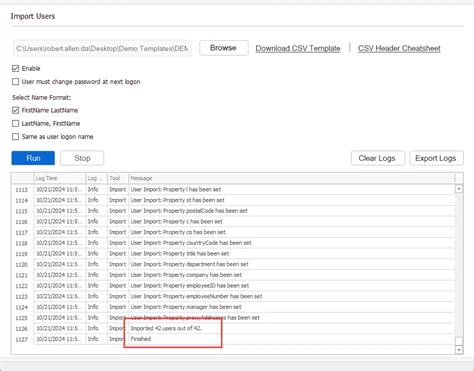Viewport: 474px width, 371px height.
Task: Click row number 1120 in the log
Action: (x=22, y=264)
